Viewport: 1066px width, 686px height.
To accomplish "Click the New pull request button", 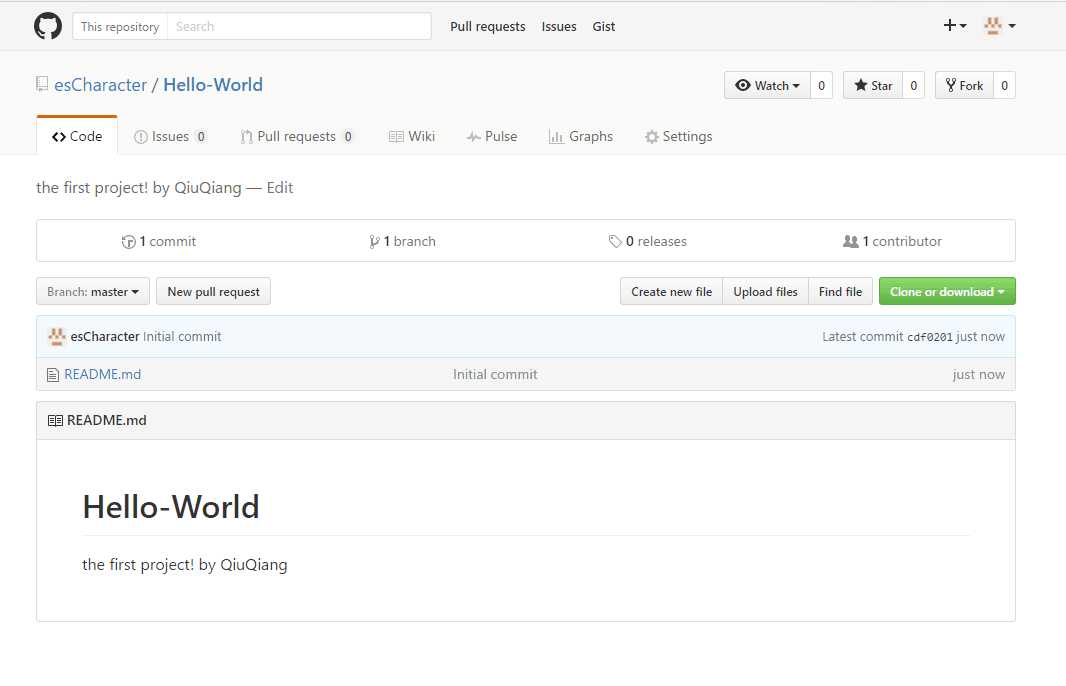I will coord(213,292).
